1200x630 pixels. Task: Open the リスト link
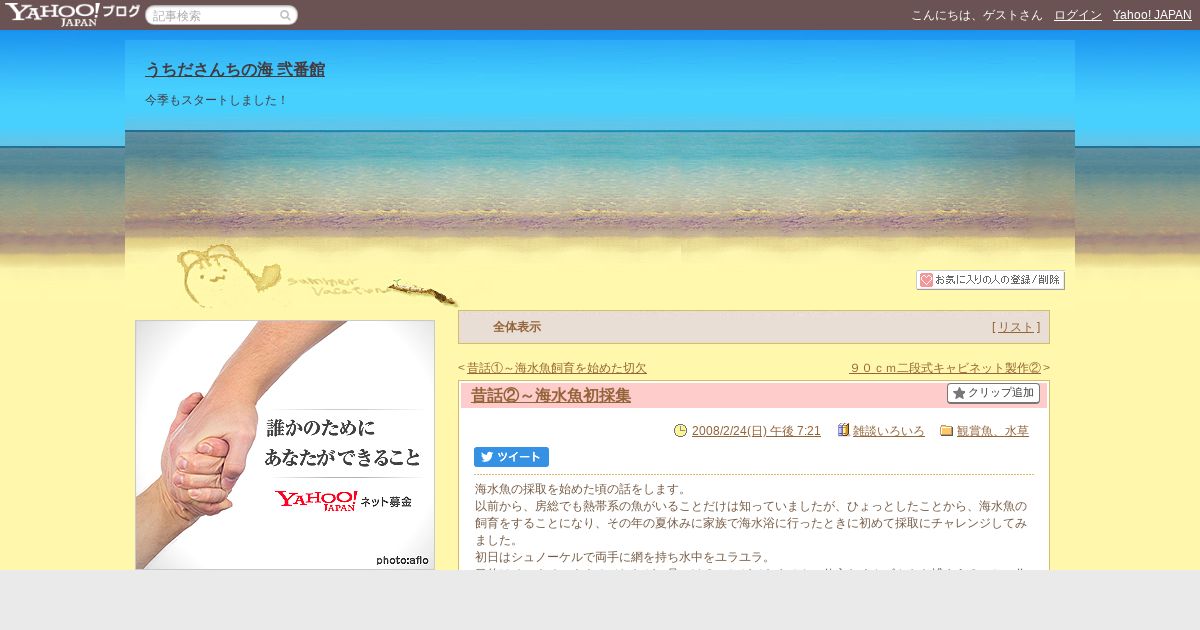pos(1016,327)
